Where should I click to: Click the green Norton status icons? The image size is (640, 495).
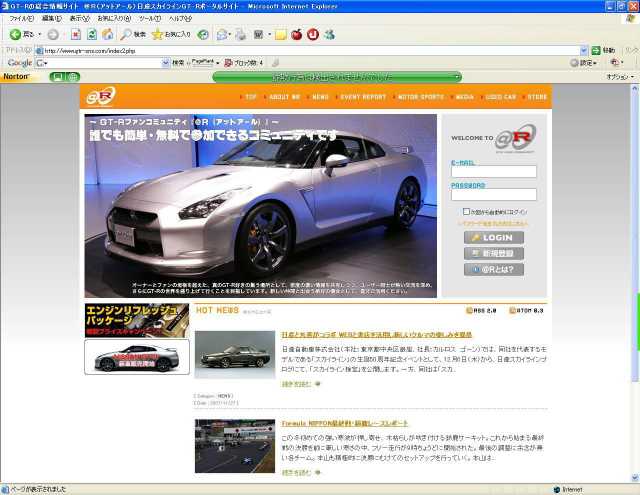(64, 76)
